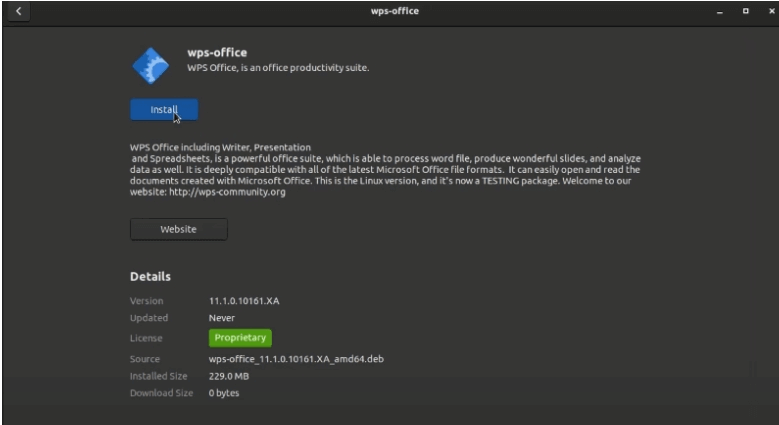This screenshot has height=425, width=779.
Task: Click the download size value 0 bytes
Action: coord(224,393)
